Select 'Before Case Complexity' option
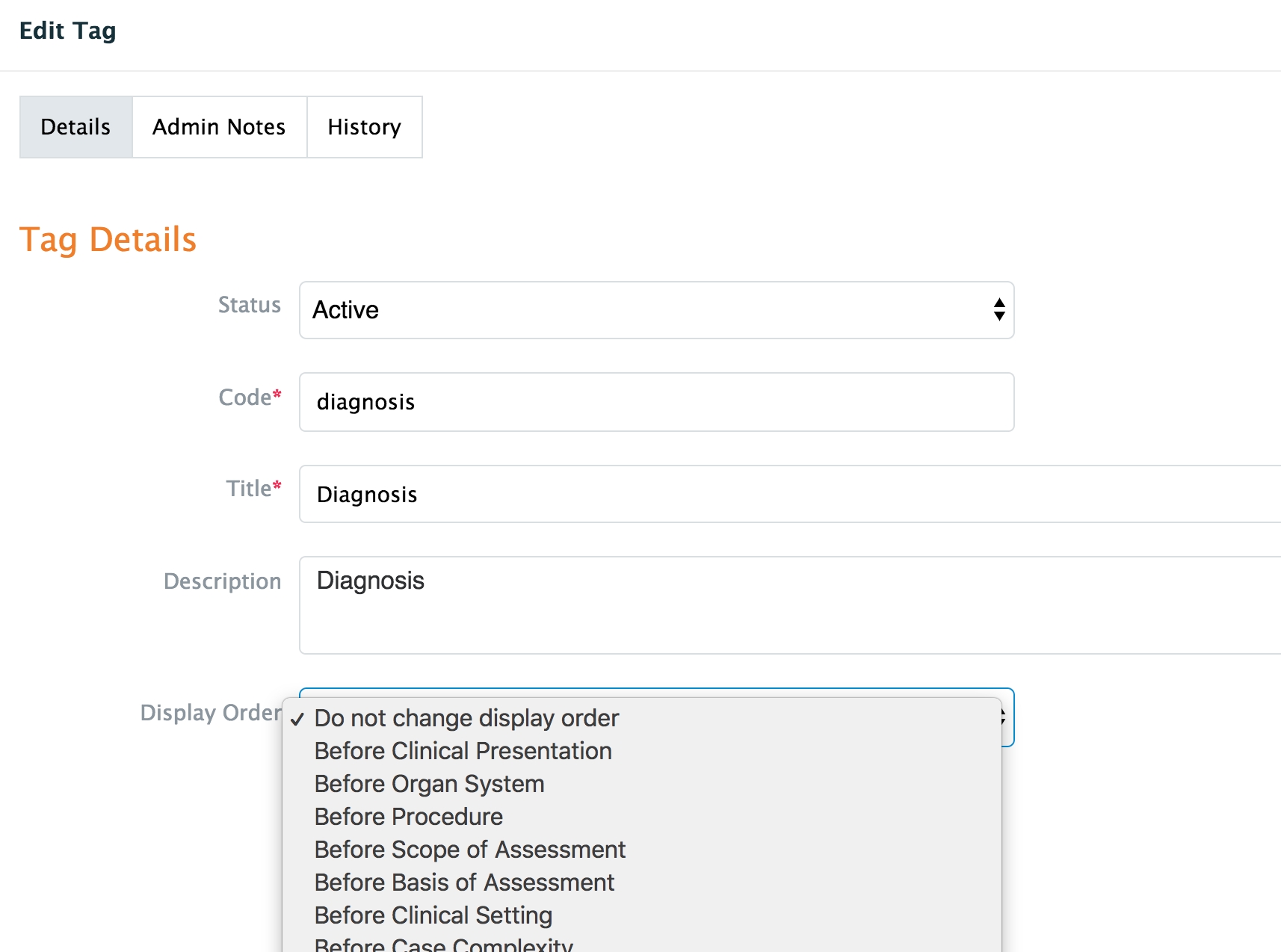This screenshot has width=1281, height=952. click(x=443, y=945)
